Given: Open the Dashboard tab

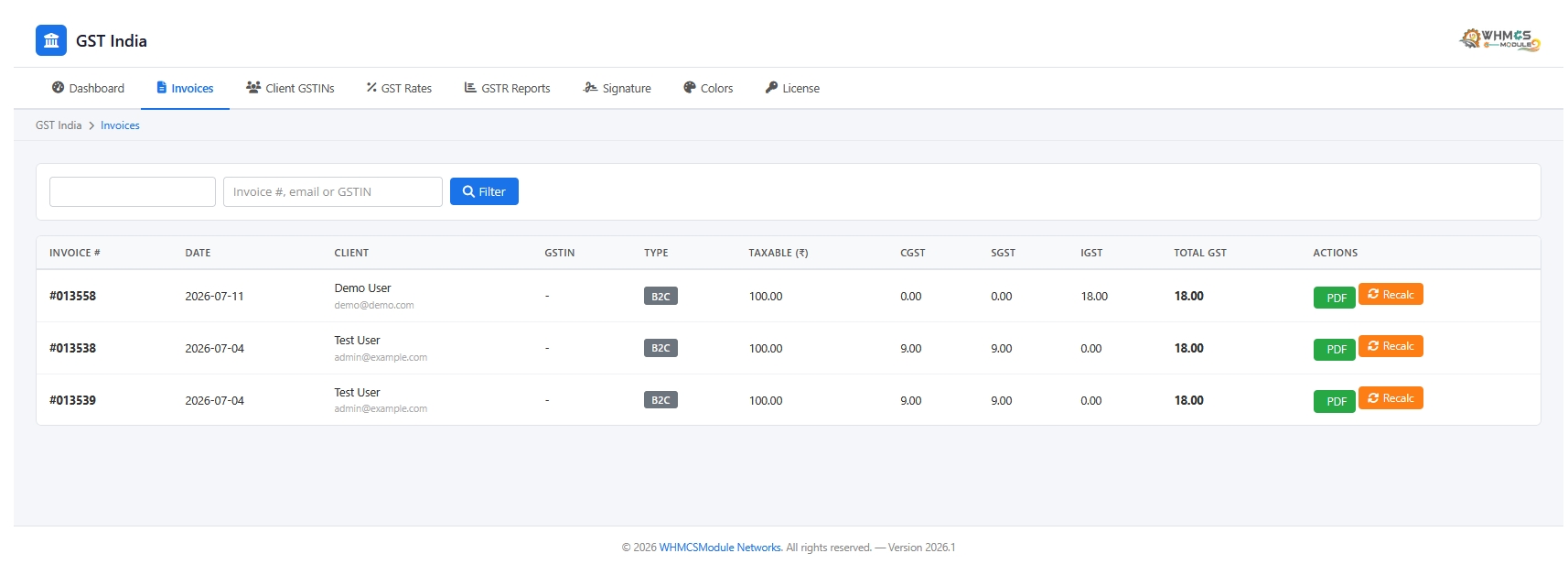Looking at the screenshot, I should [88, 88].
